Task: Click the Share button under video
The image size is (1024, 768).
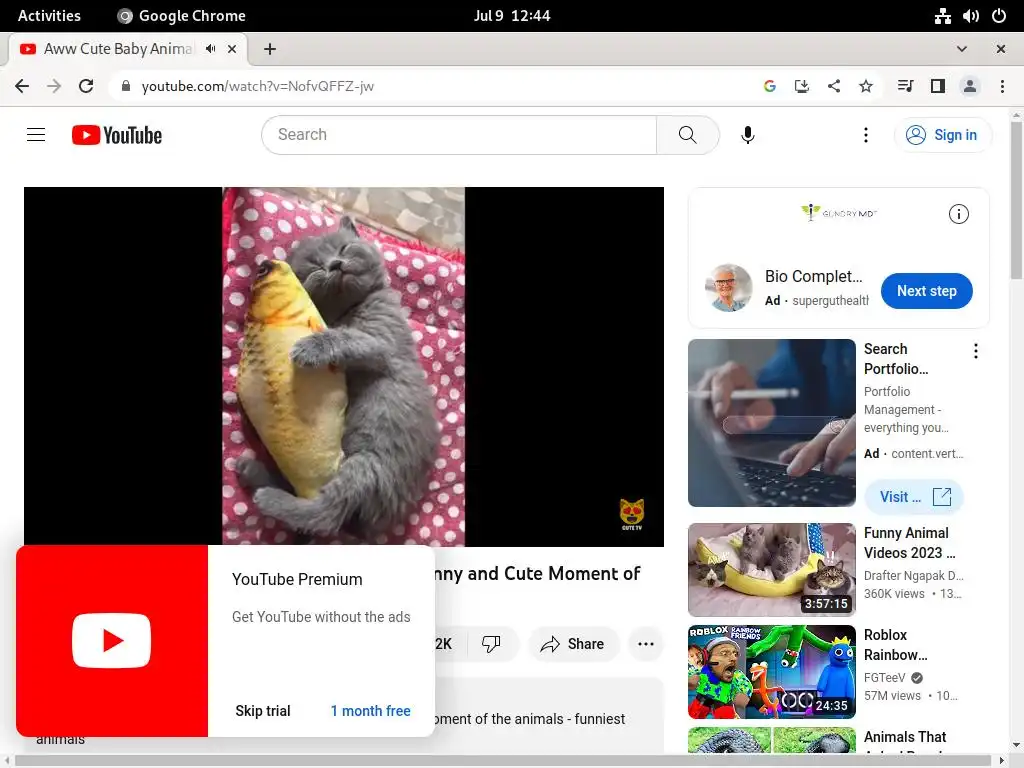Action: 572,644
